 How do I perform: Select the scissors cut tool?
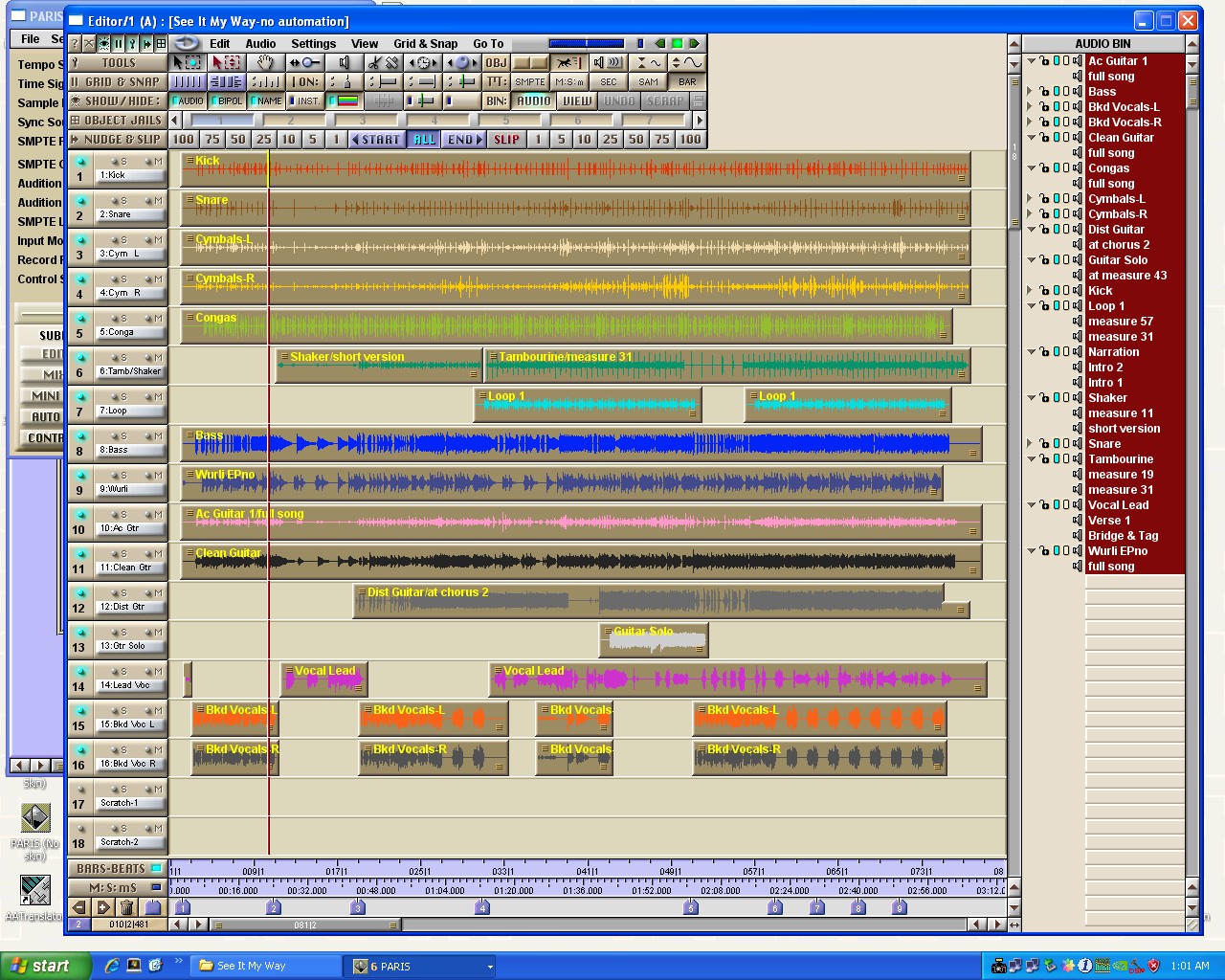[x=384, y=62]
